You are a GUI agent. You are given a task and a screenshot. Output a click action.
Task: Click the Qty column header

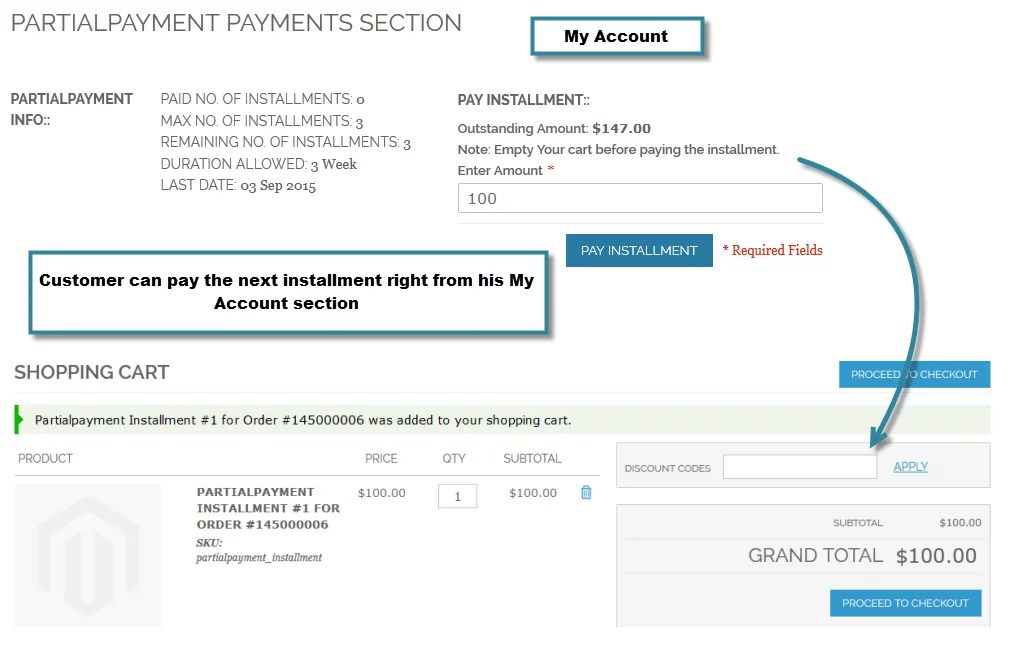click(x=454, y=458)
